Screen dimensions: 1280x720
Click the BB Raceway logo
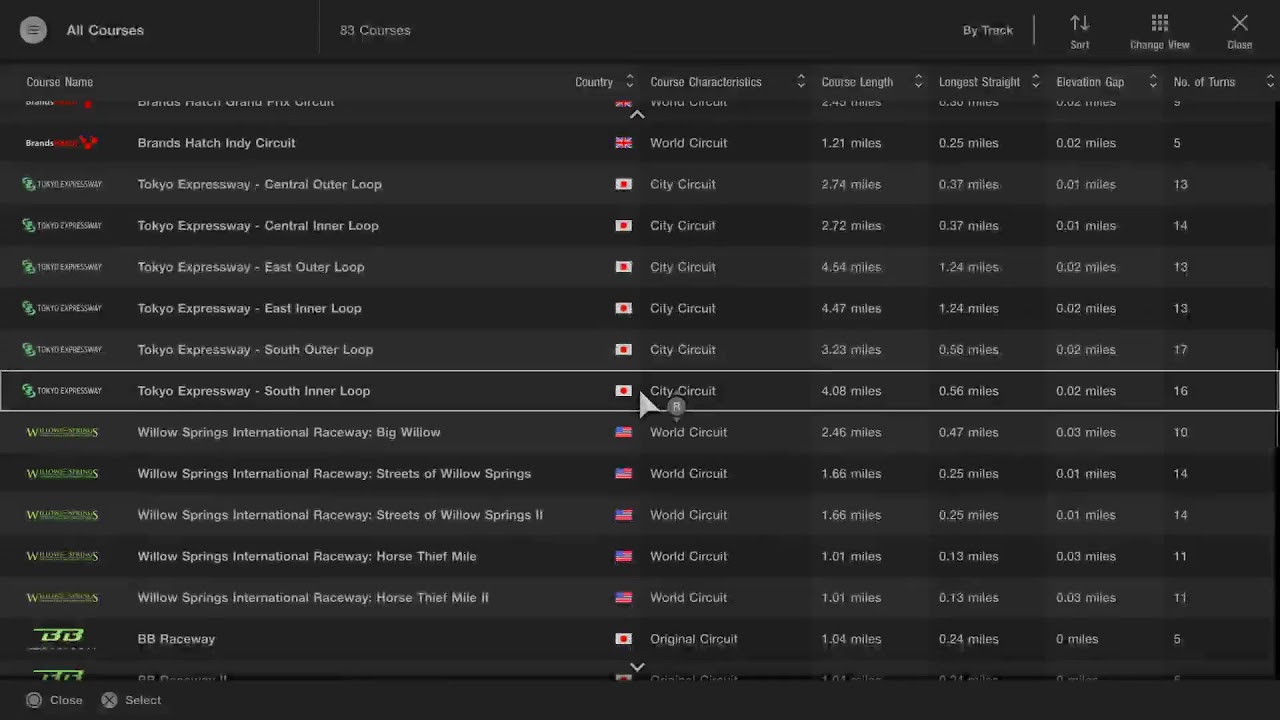tap(59, 638)
